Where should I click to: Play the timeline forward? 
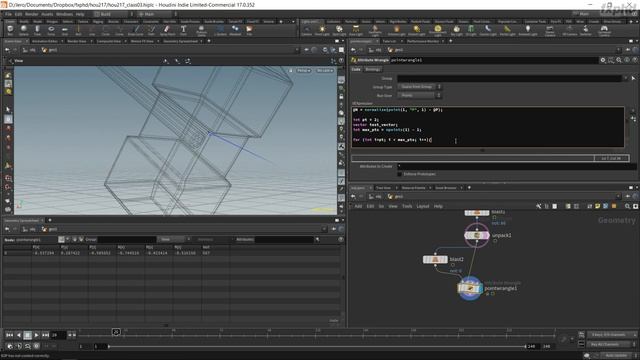(x=36, y=335)
